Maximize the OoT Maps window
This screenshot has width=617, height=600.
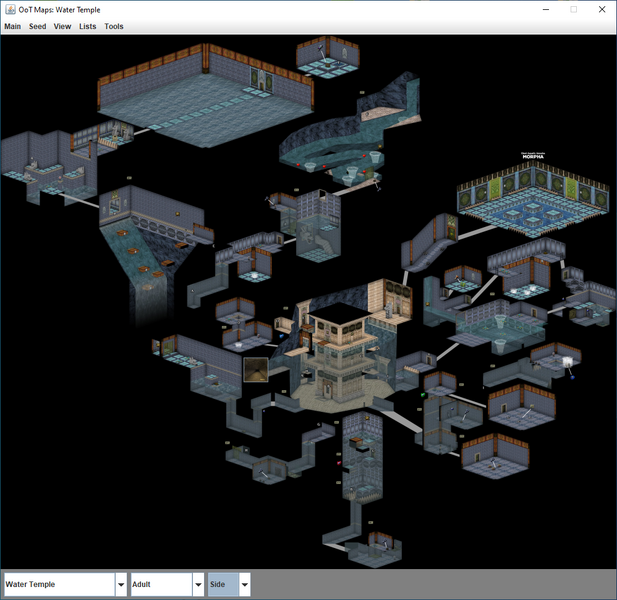pos(573,10)
